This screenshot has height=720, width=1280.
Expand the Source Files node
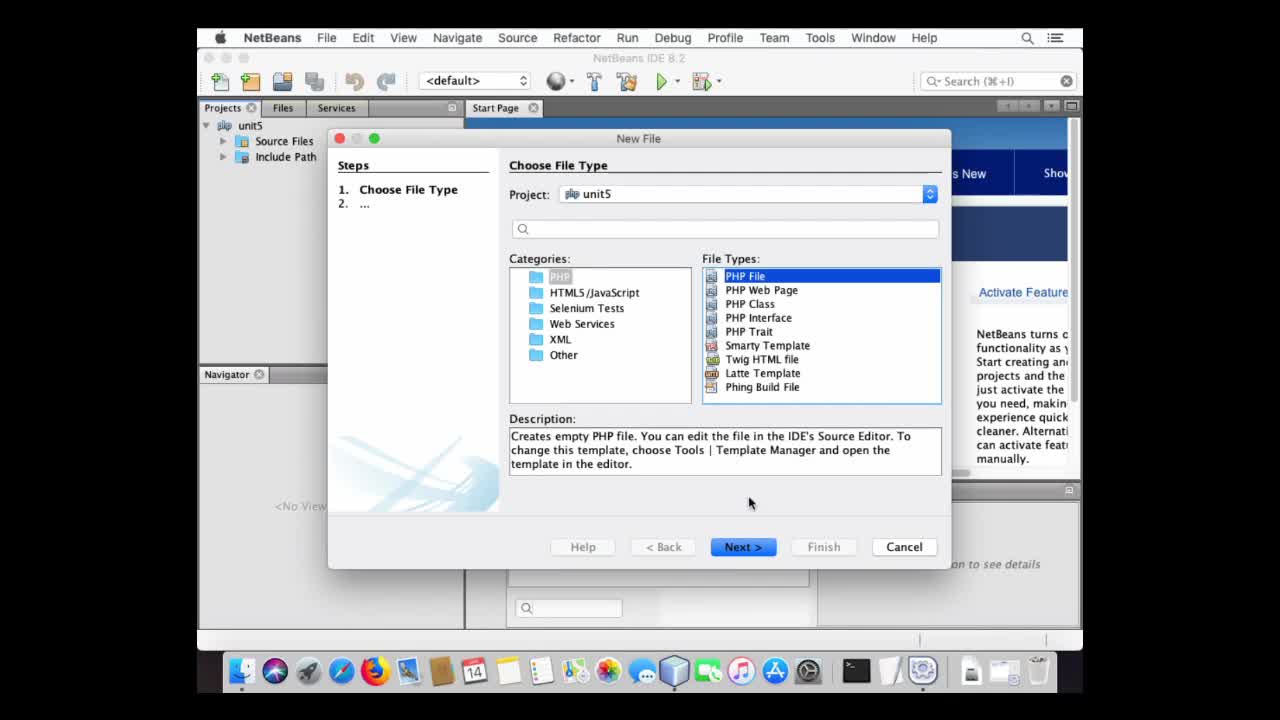click(223, 141)
